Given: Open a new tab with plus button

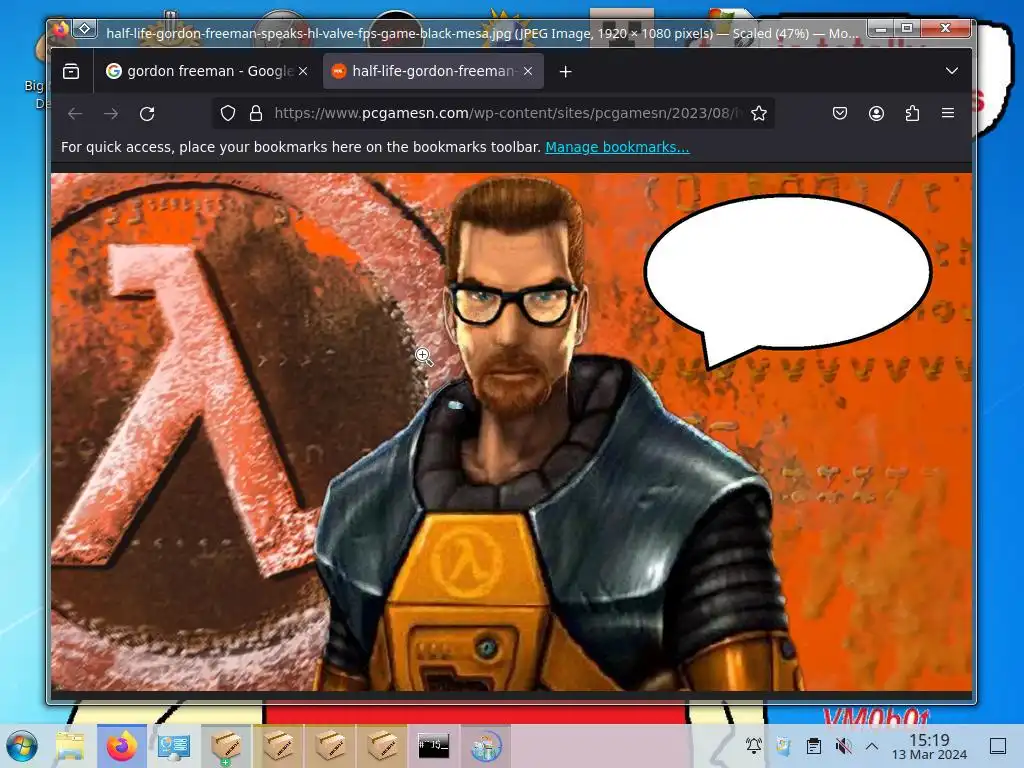Looking at the screenshot, I should pyautogui.click(x=566, y=72).
